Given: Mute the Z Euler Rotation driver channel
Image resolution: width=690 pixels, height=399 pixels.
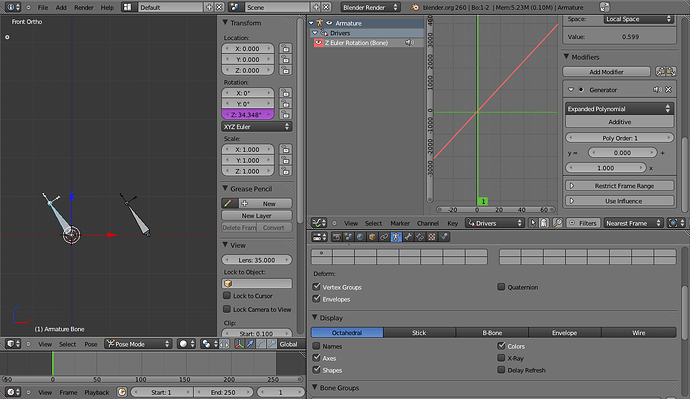Looking at the screenshot, I should 410,43.
